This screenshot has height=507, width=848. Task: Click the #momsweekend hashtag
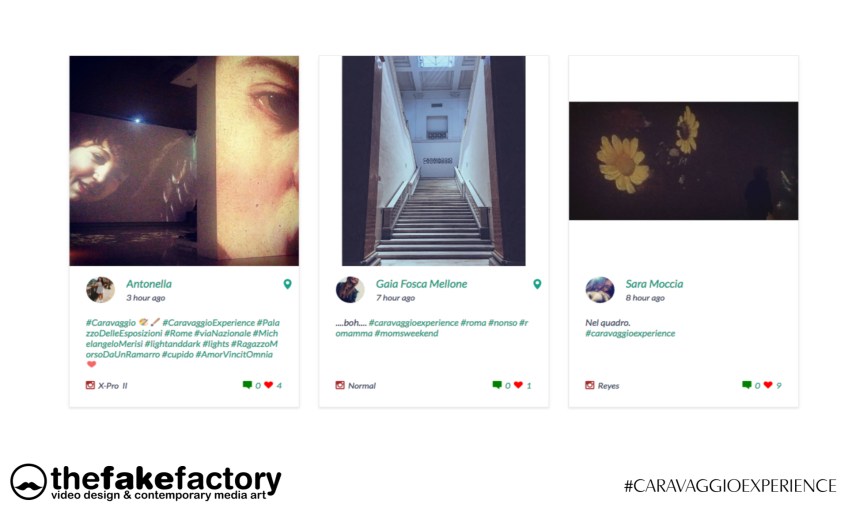406,333
